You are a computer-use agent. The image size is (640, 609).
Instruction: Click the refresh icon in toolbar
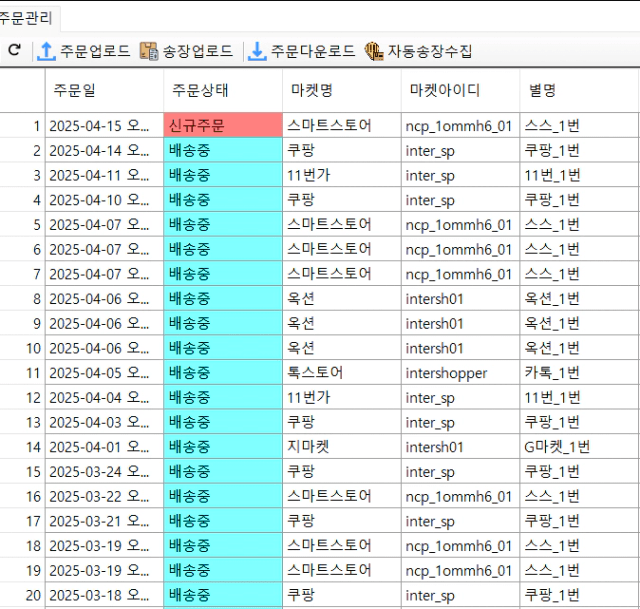15,50
